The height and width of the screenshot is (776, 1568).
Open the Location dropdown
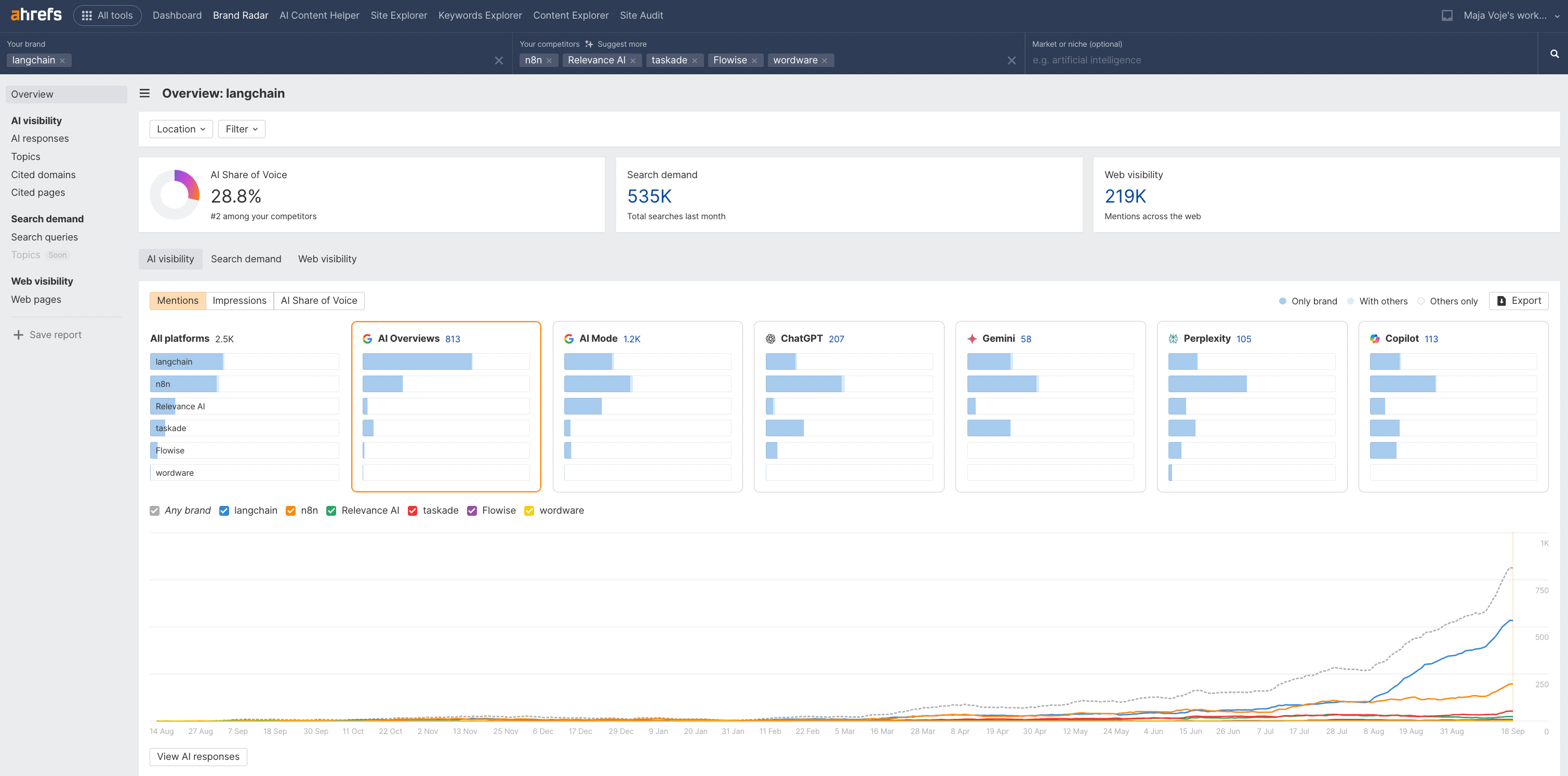[181, 129]
